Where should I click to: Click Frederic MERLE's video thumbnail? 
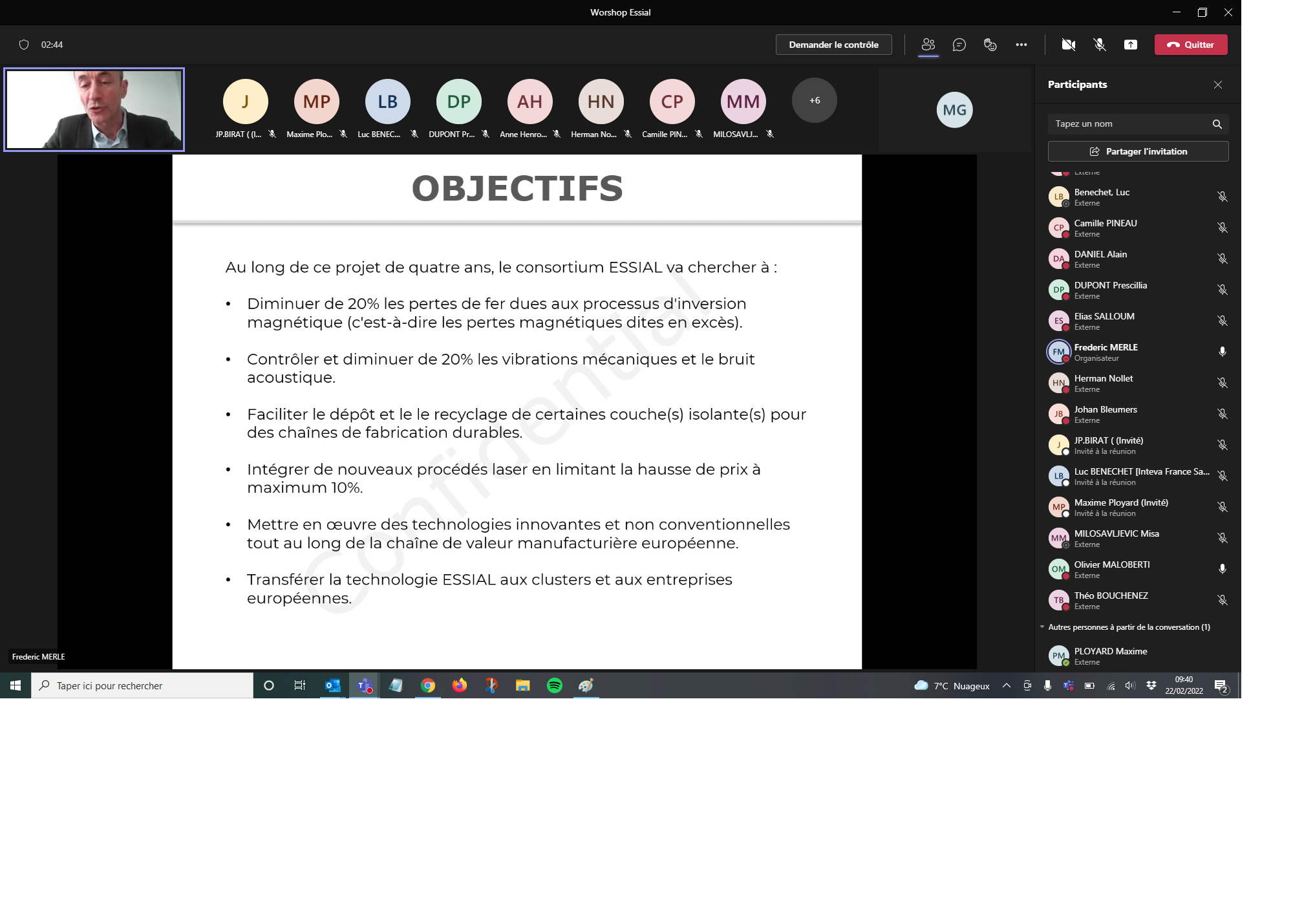pos(94,109)
